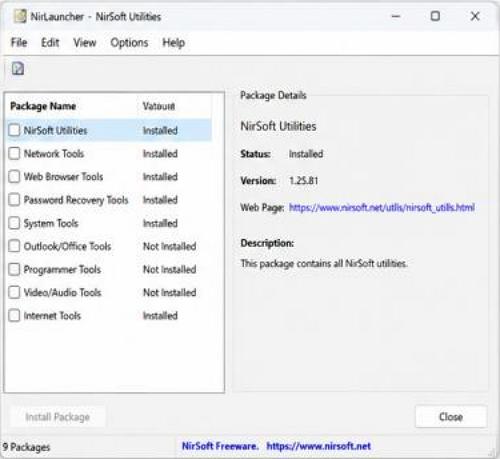The width and height of the screenshot is (500, 459).
Task: Open the Edit menu
Action: (50, 42)
